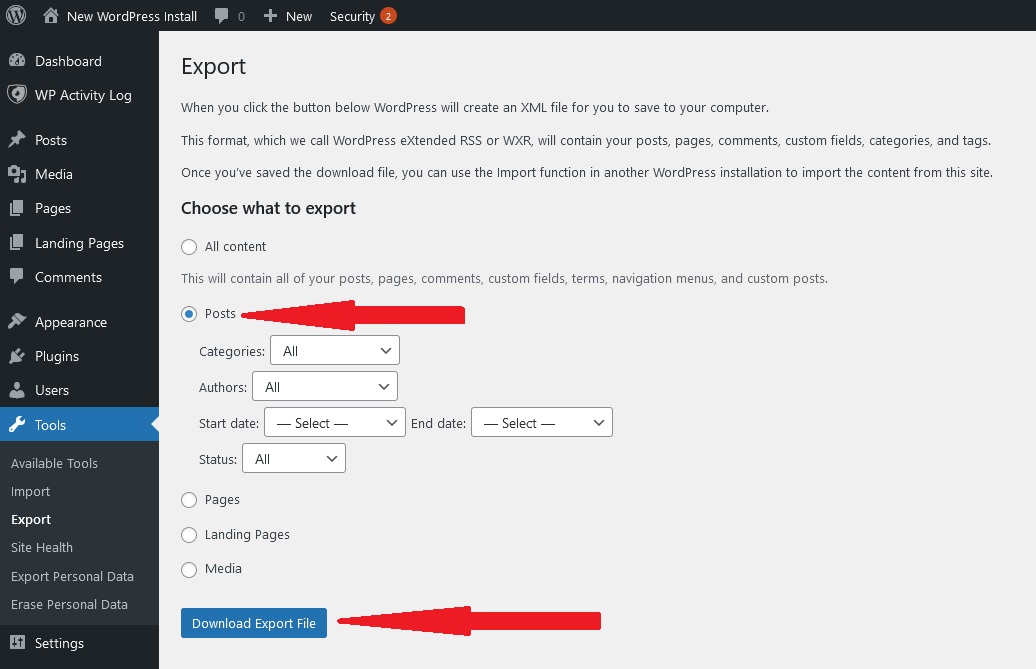Click the New WordPress Install site name
Screen dimensions: 1036x669
coord(132,17)
